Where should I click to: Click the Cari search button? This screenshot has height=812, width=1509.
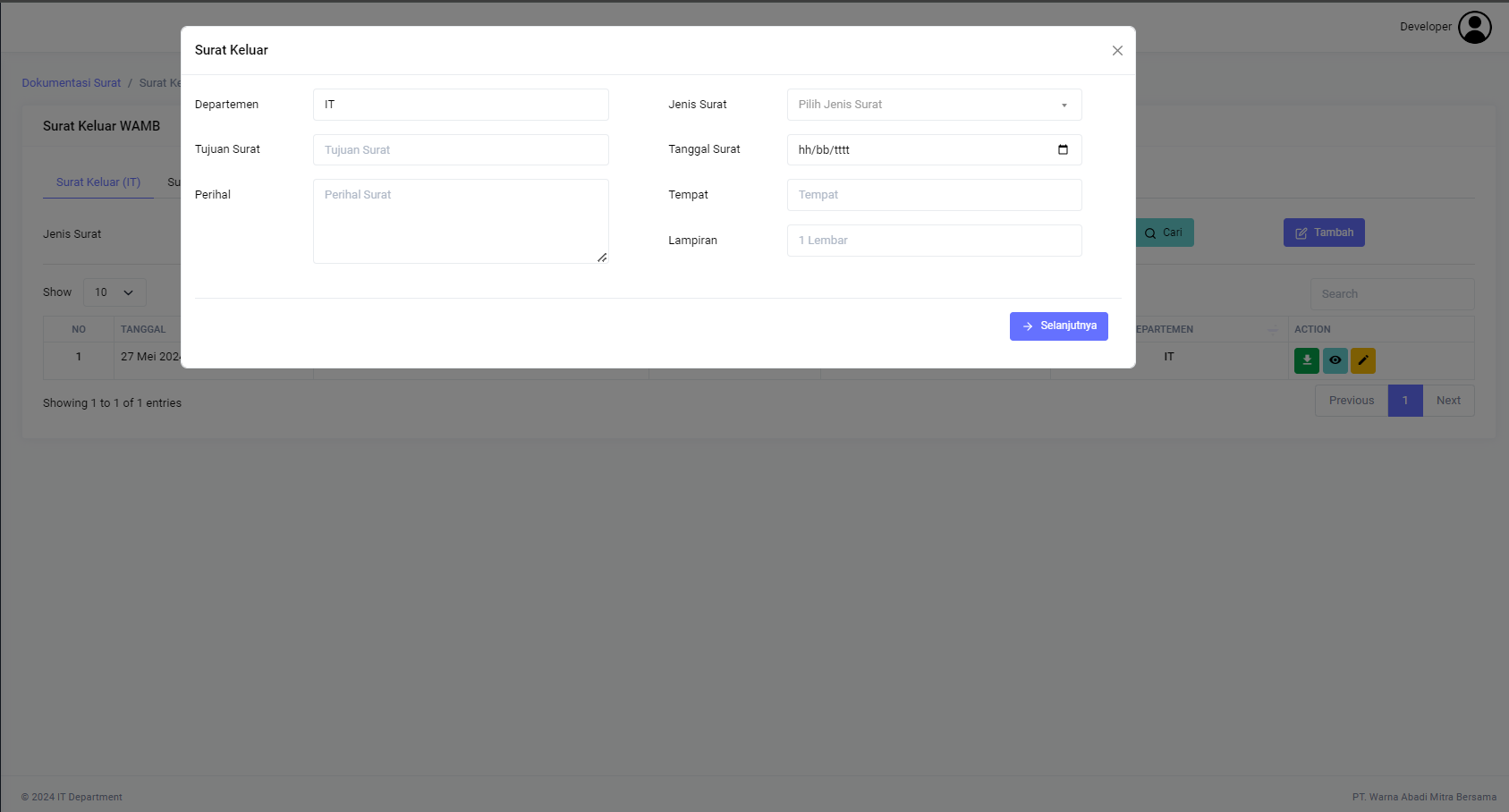[x=1164, y=233]
